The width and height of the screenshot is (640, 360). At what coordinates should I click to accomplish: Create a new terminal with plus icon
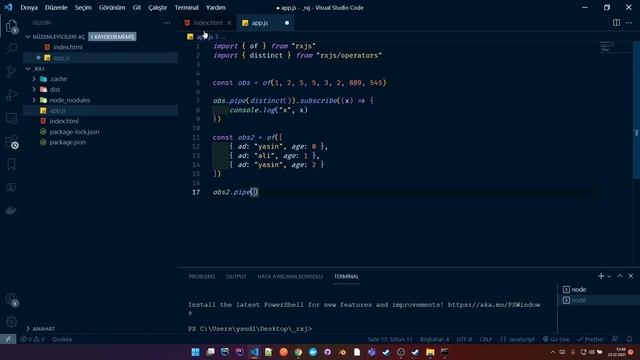[x=601, y=276]
